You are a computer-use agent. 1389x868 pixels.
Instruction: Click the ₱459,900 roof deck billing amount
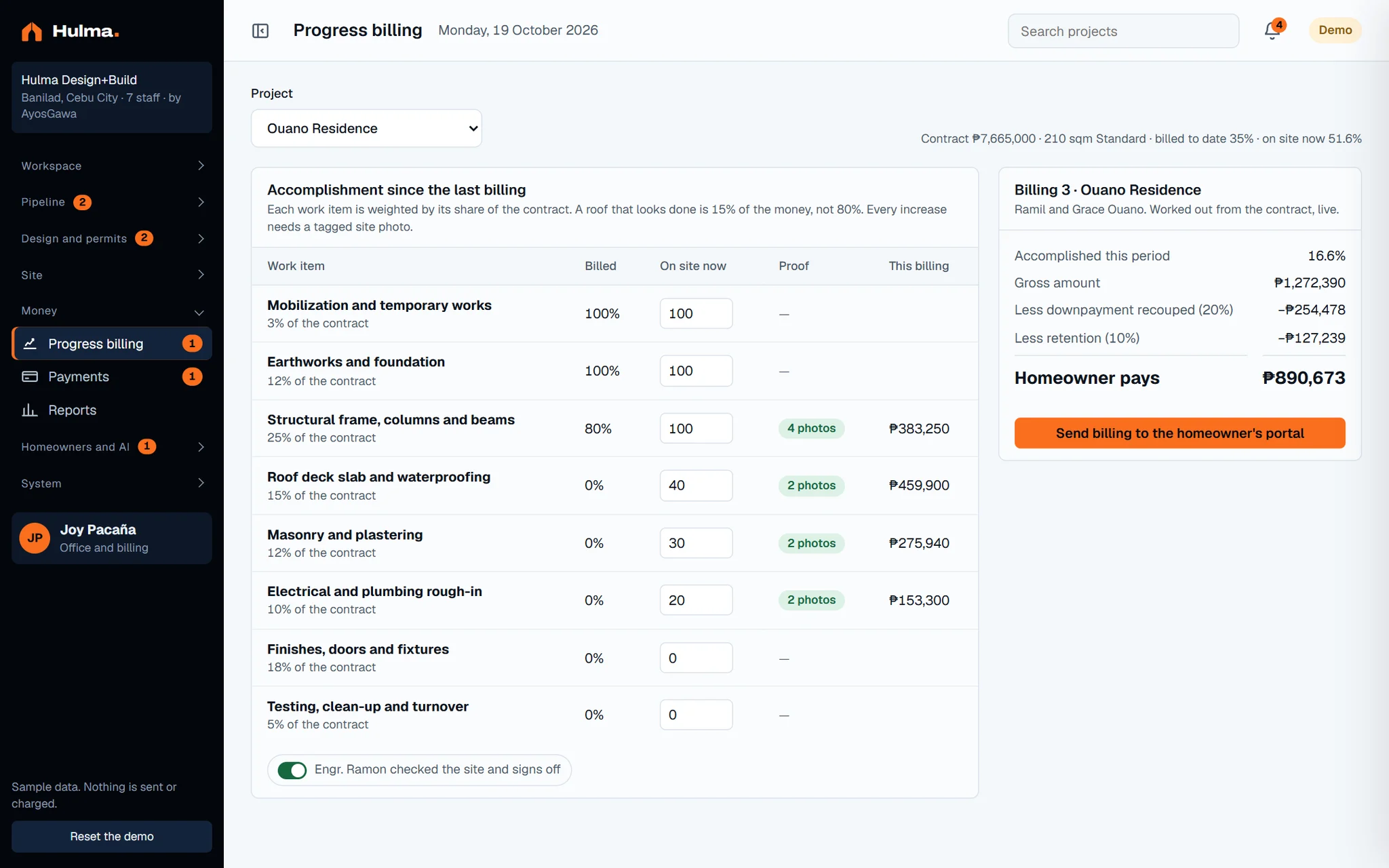pos(919,486)
